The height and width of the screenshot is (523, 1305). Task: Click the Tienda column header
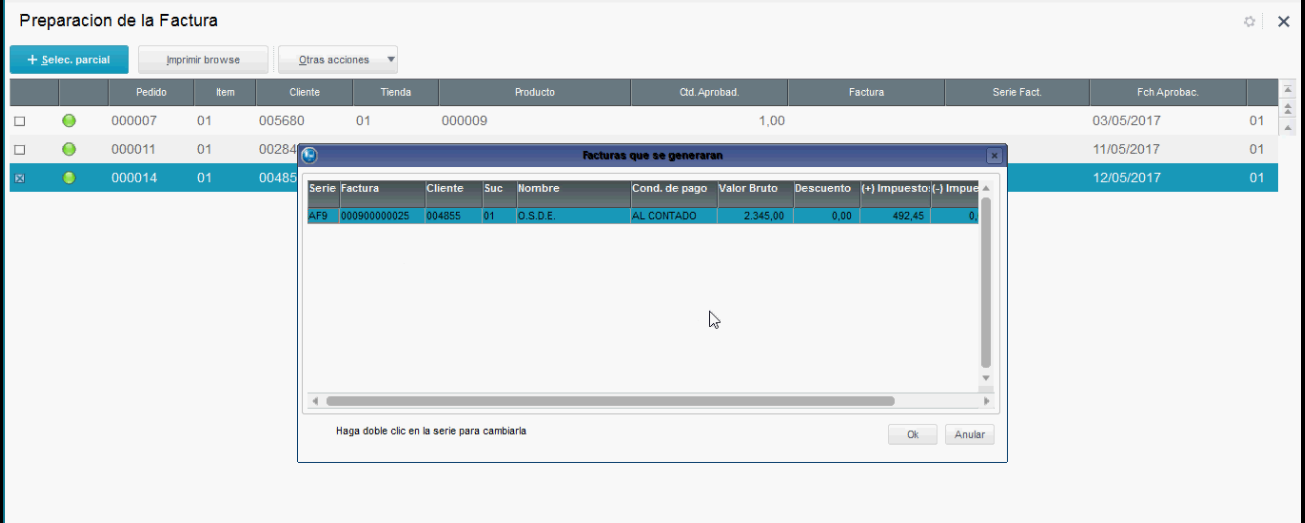coord(396,92)
